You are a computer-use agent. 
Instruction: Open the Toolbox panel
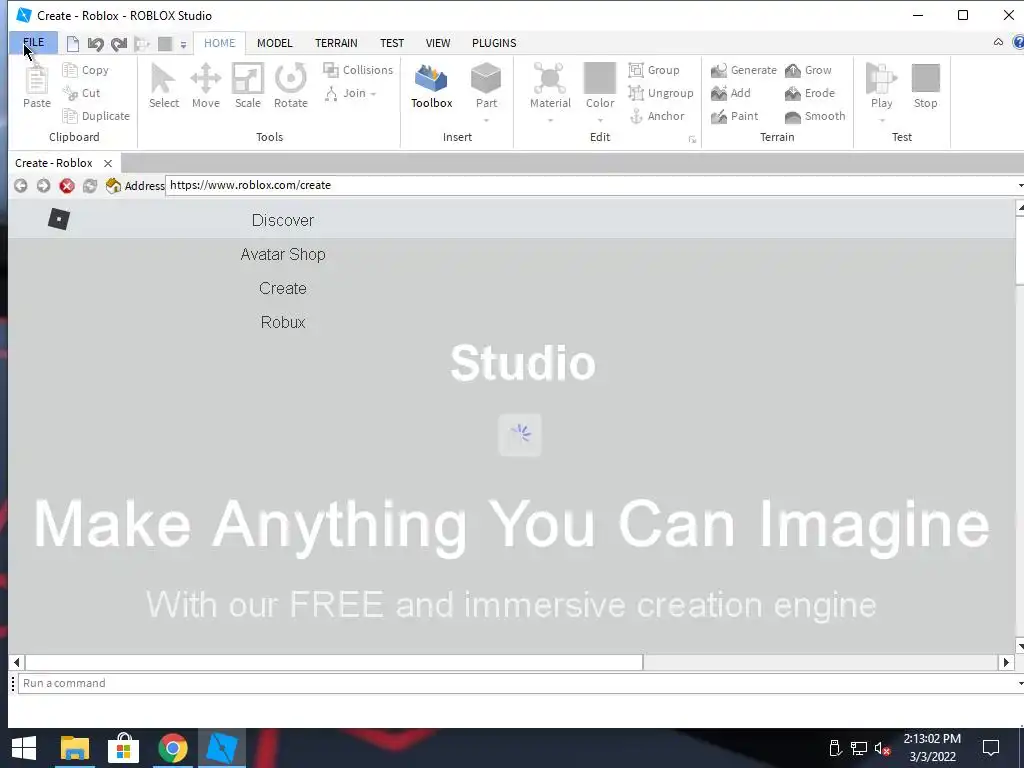point(431,86)
